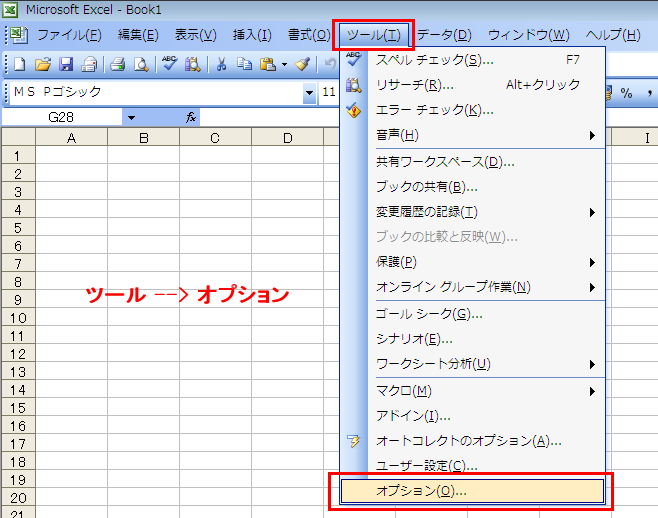The height and width of the screenshot is (518, 658).
Task: Click the MS Pゴシック font name field
Action: tap(157, 92)
